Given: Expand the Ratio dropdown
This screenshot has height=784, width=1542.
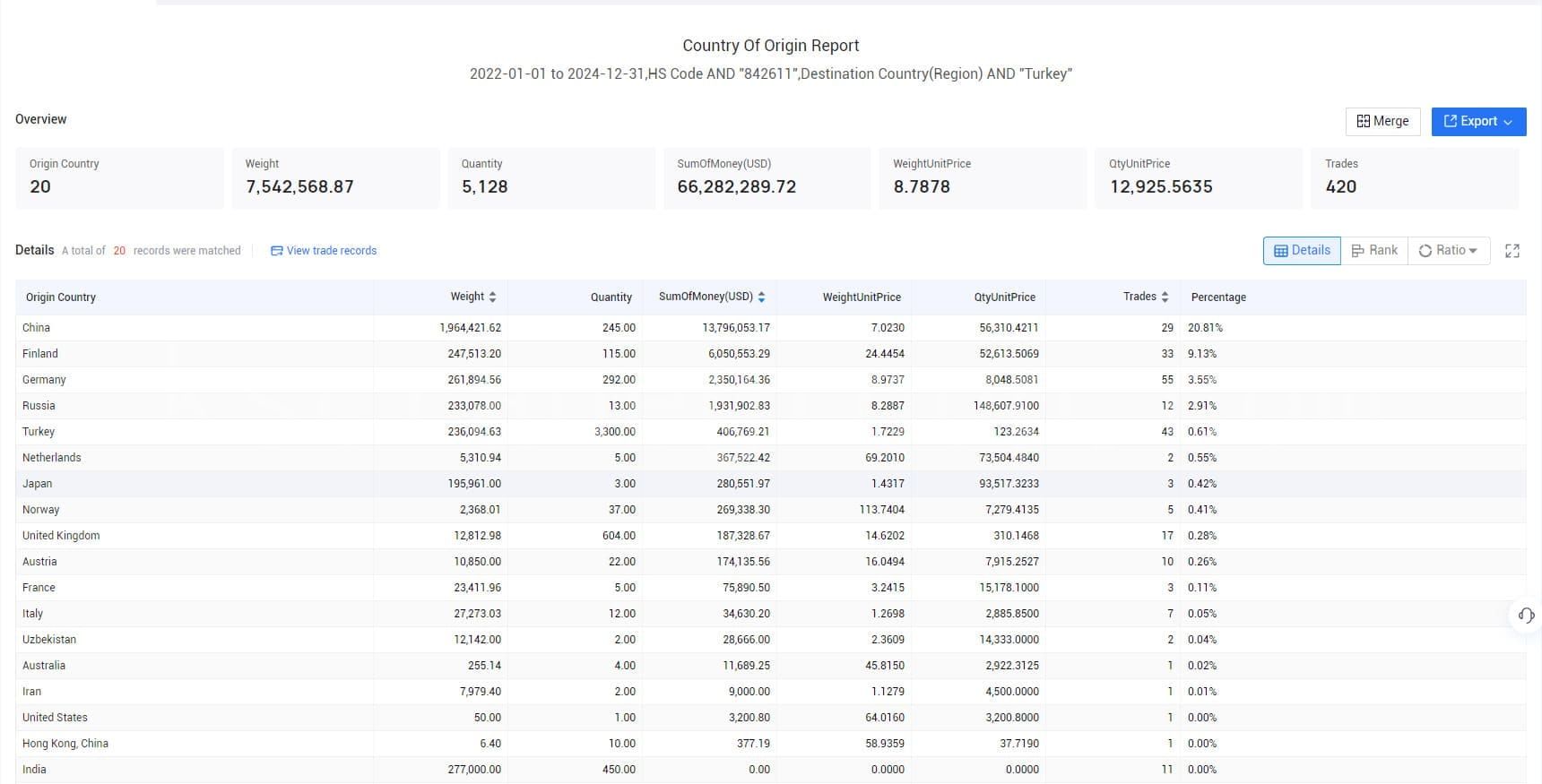Looking at the screenshot, I should pyautogui.click(x=1448, y=251).
